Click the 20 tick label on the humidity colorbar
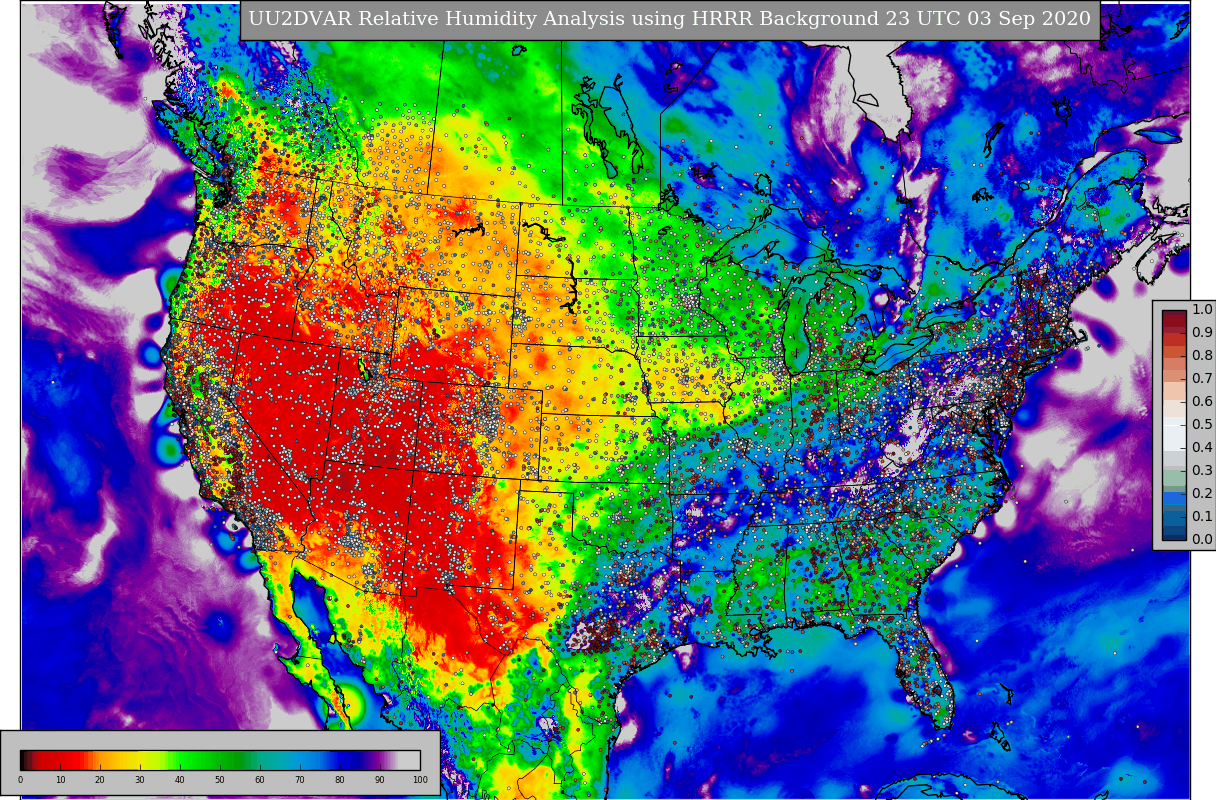The height and width of the screenshot is (800, 1216). [x=100, y=779]
